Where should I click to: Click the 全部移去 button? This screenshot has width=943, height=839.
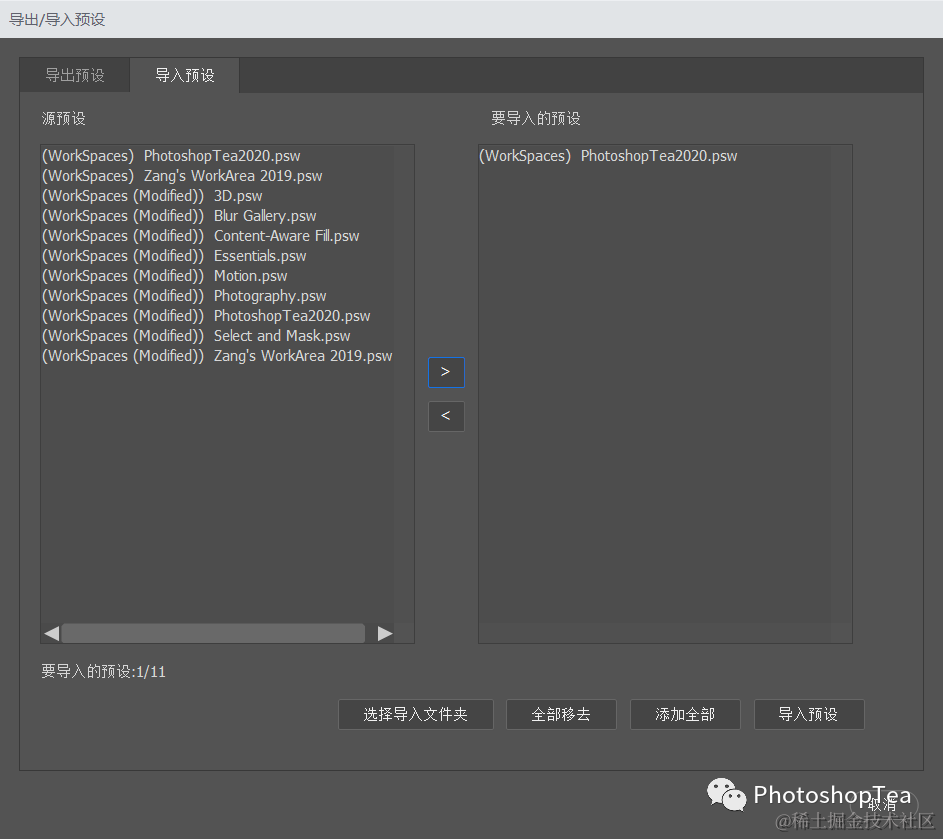point(561,715)
